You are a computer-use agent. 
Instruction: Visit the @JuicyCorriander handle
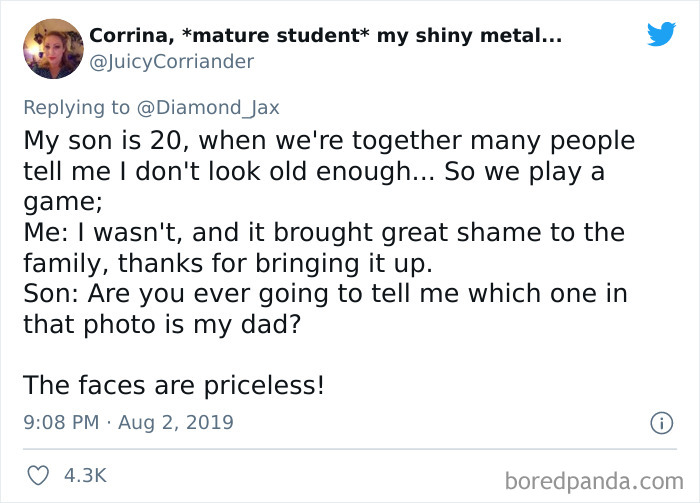[x=171, y=62]
